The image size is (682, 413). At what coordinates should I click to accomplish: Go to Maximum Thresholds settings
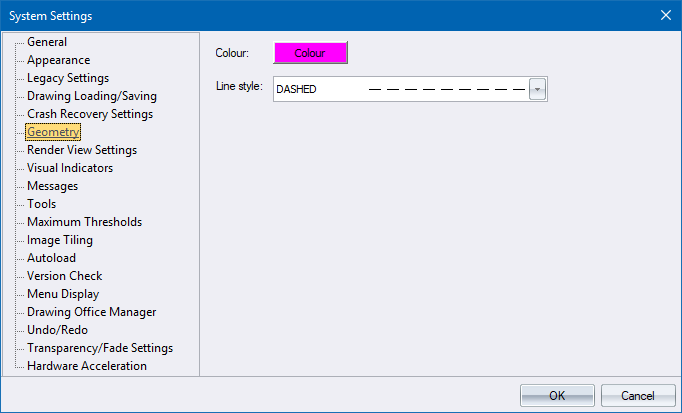click(x=84, y=222)
